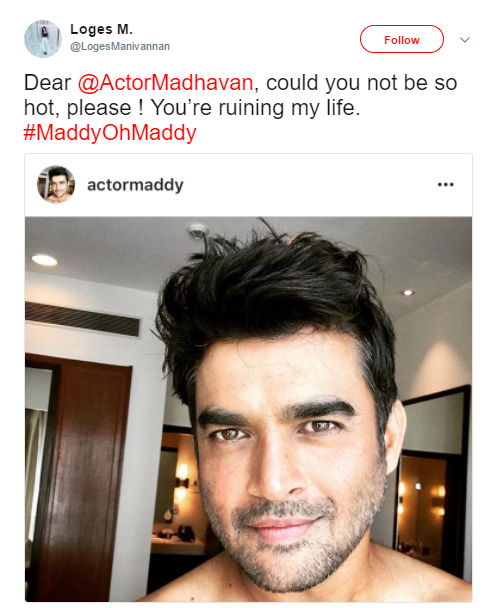Open the actormaddy username link
Screen dimensions: 489x608
pos(135,185)
